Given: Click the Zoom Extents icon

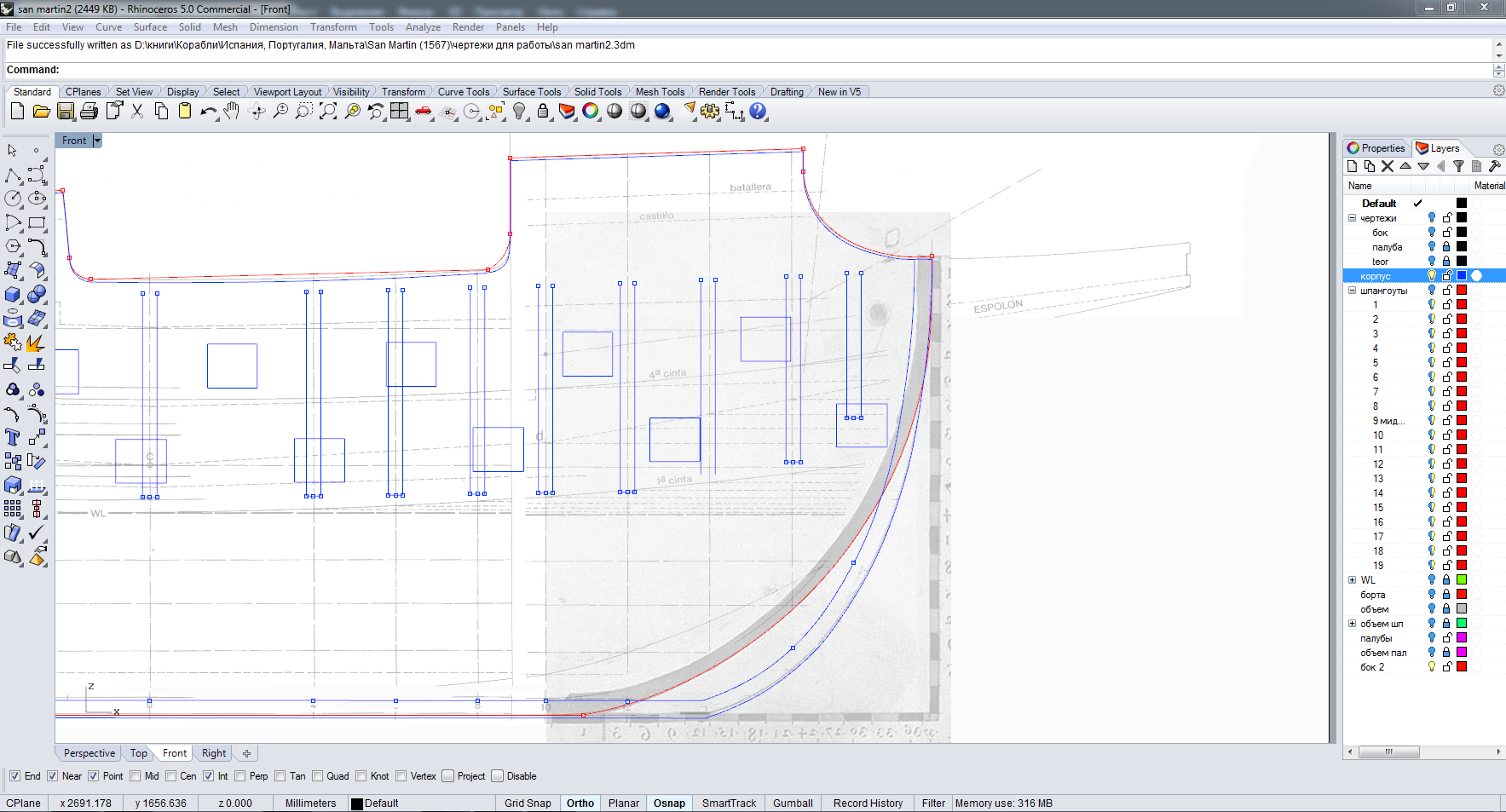Looking at the screenshot, I should click(328, 112).
